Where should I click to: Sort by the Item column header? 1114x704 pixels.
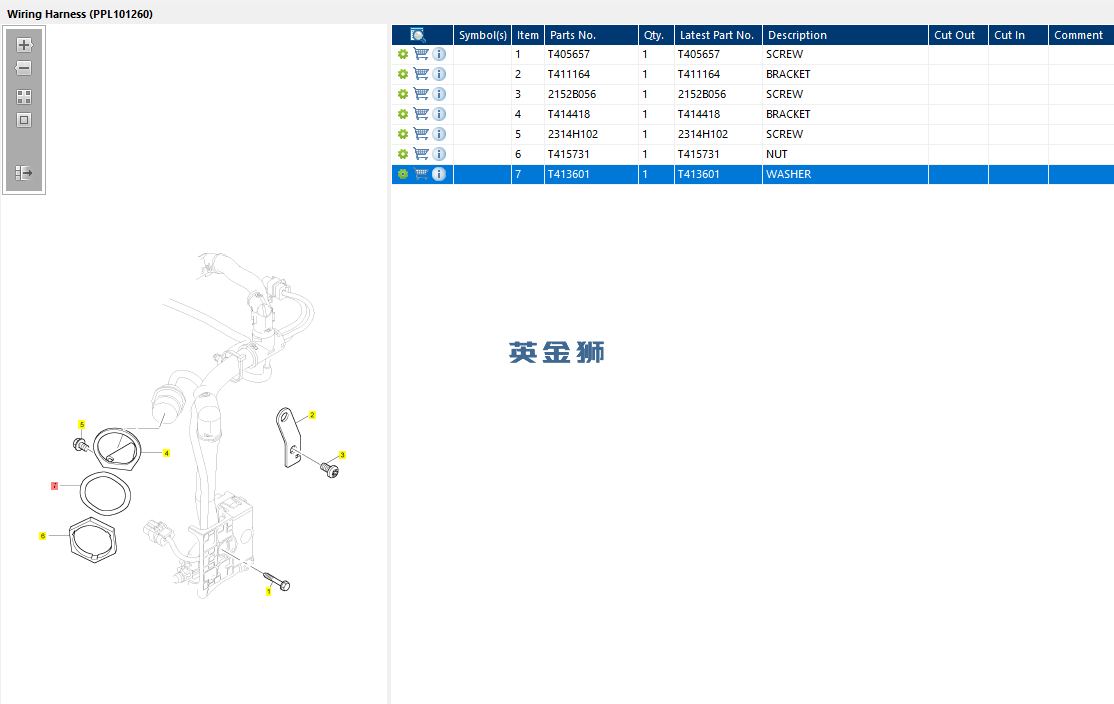pos(528,35)
